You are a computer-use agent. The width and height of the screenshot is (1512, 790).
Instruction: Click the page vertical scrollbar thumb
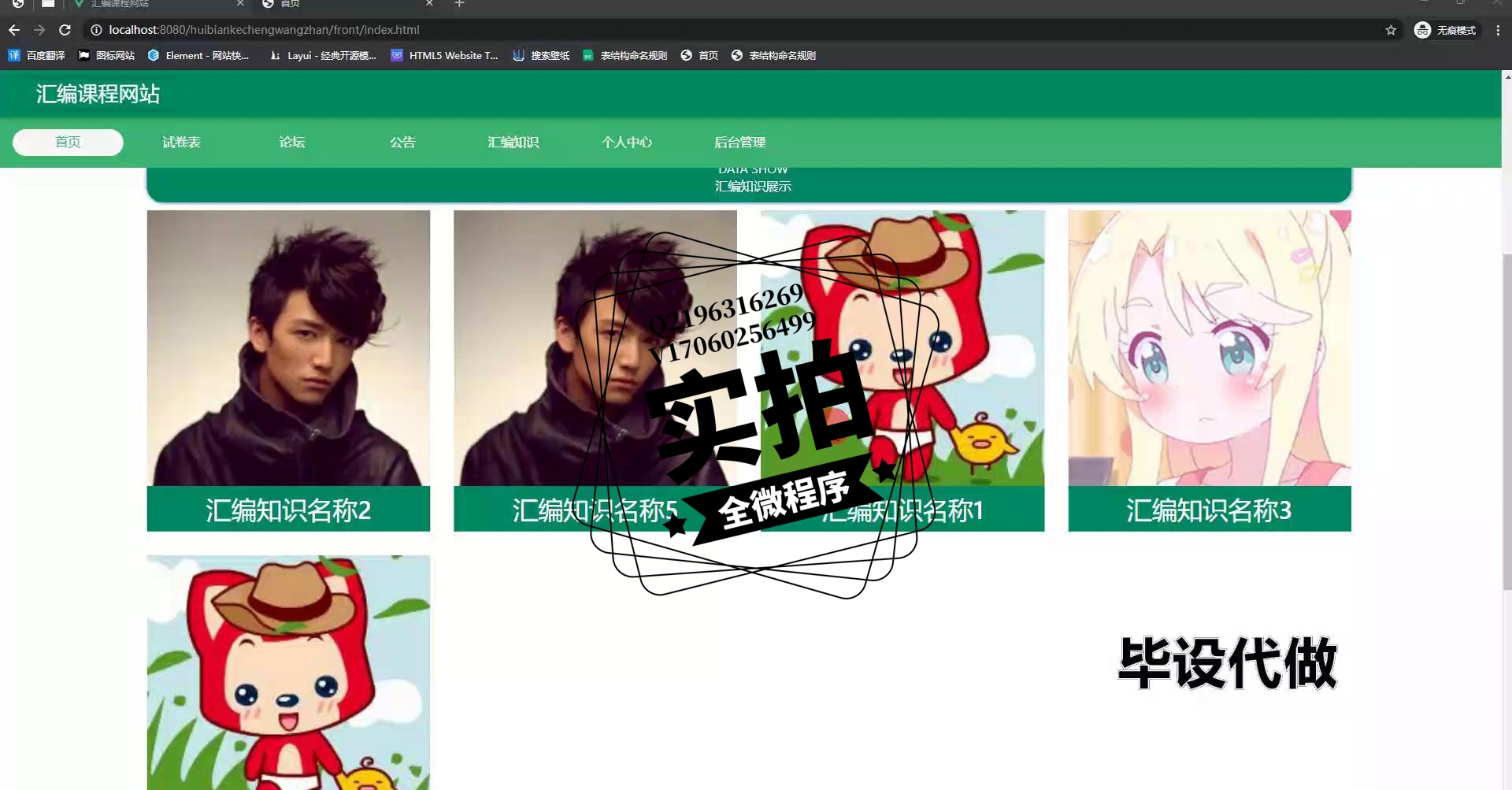point(1507,421)
